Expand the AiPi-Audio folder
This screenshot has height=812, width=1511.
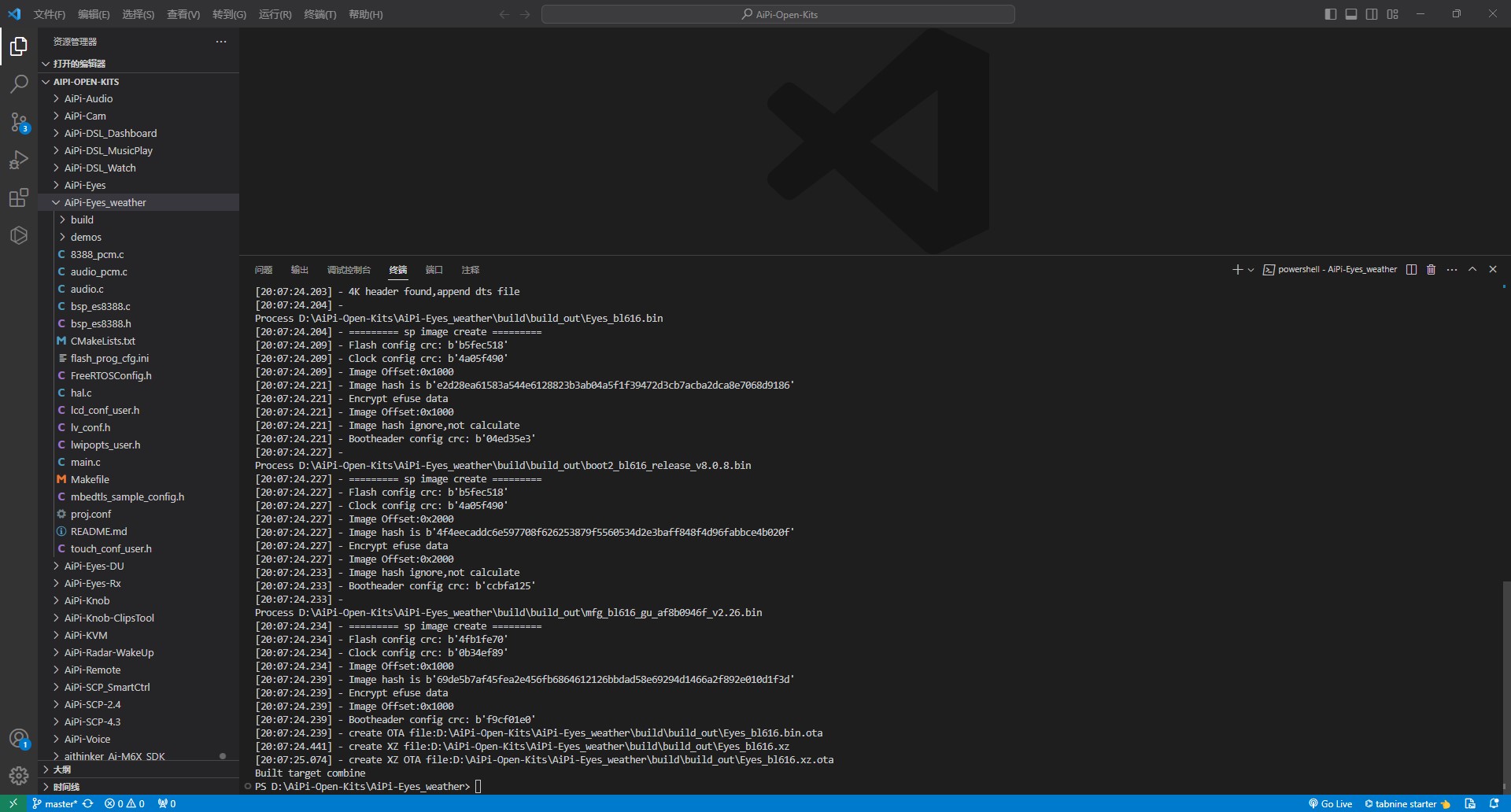(139, 98)
